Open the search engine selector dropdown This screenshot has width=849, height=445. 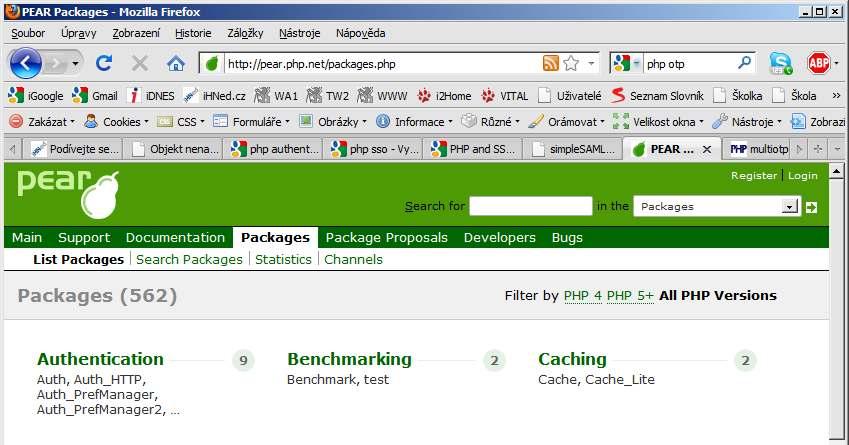[x=626, y=63]
